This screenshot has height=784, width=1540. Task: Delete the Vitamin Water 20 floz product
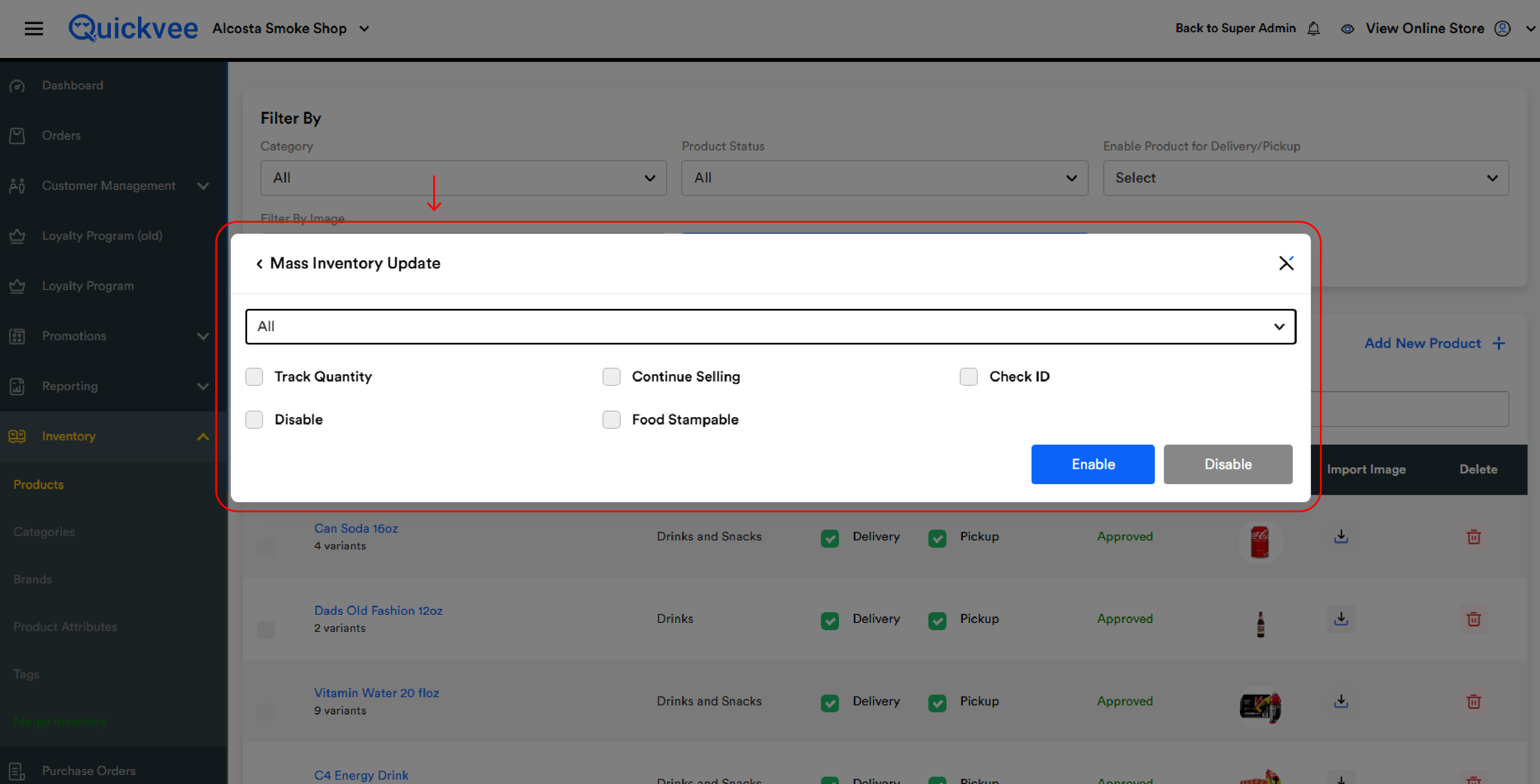click(x=1474, y=702)
